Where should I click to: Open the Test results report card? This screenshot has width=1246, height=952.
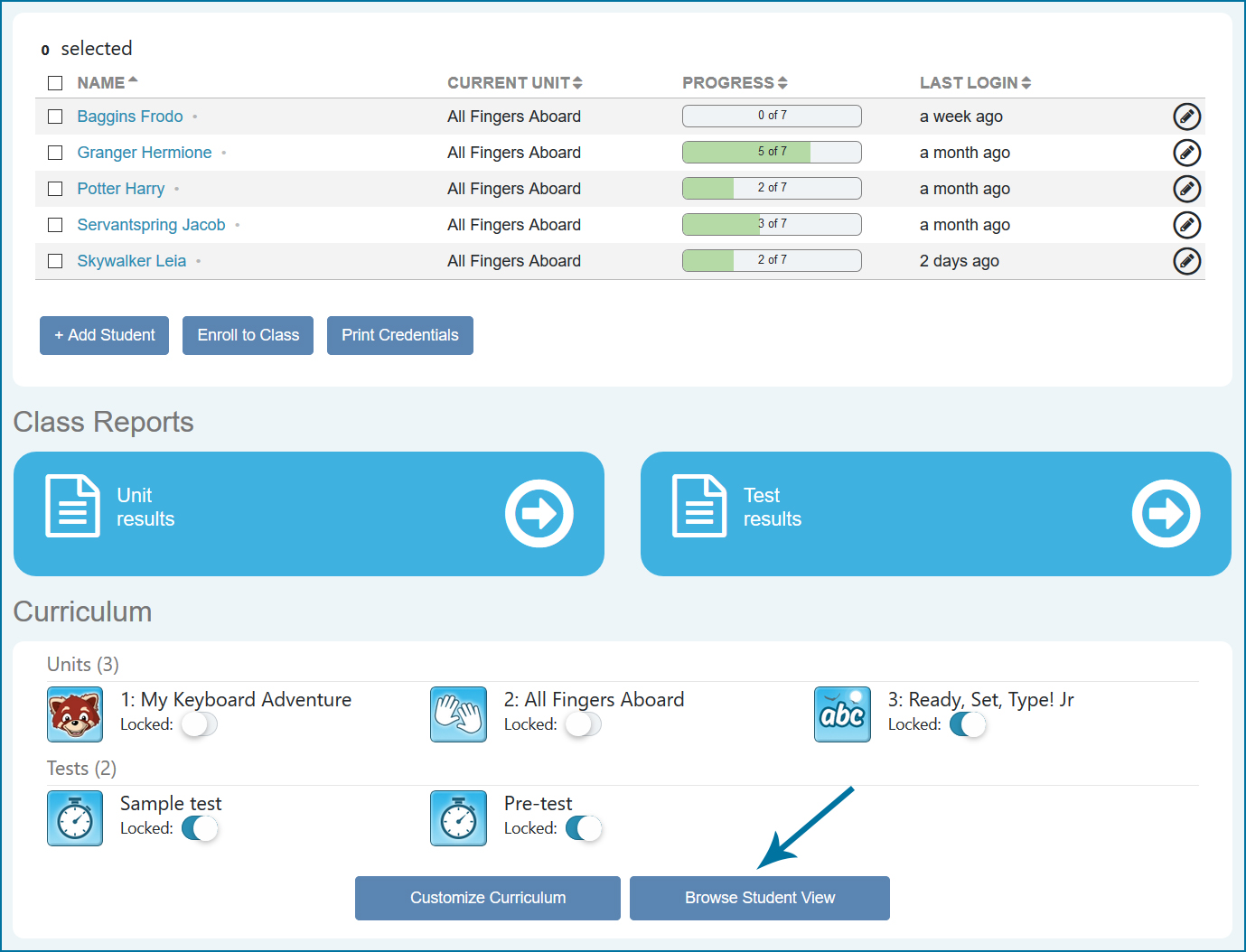(935, 513)
